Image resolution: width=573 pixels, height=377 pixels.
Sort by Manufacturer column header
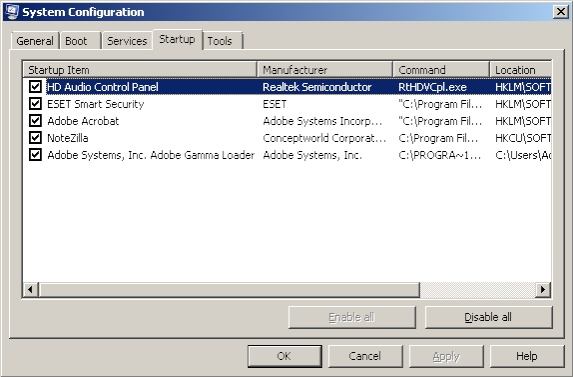(x=325, y=69)
